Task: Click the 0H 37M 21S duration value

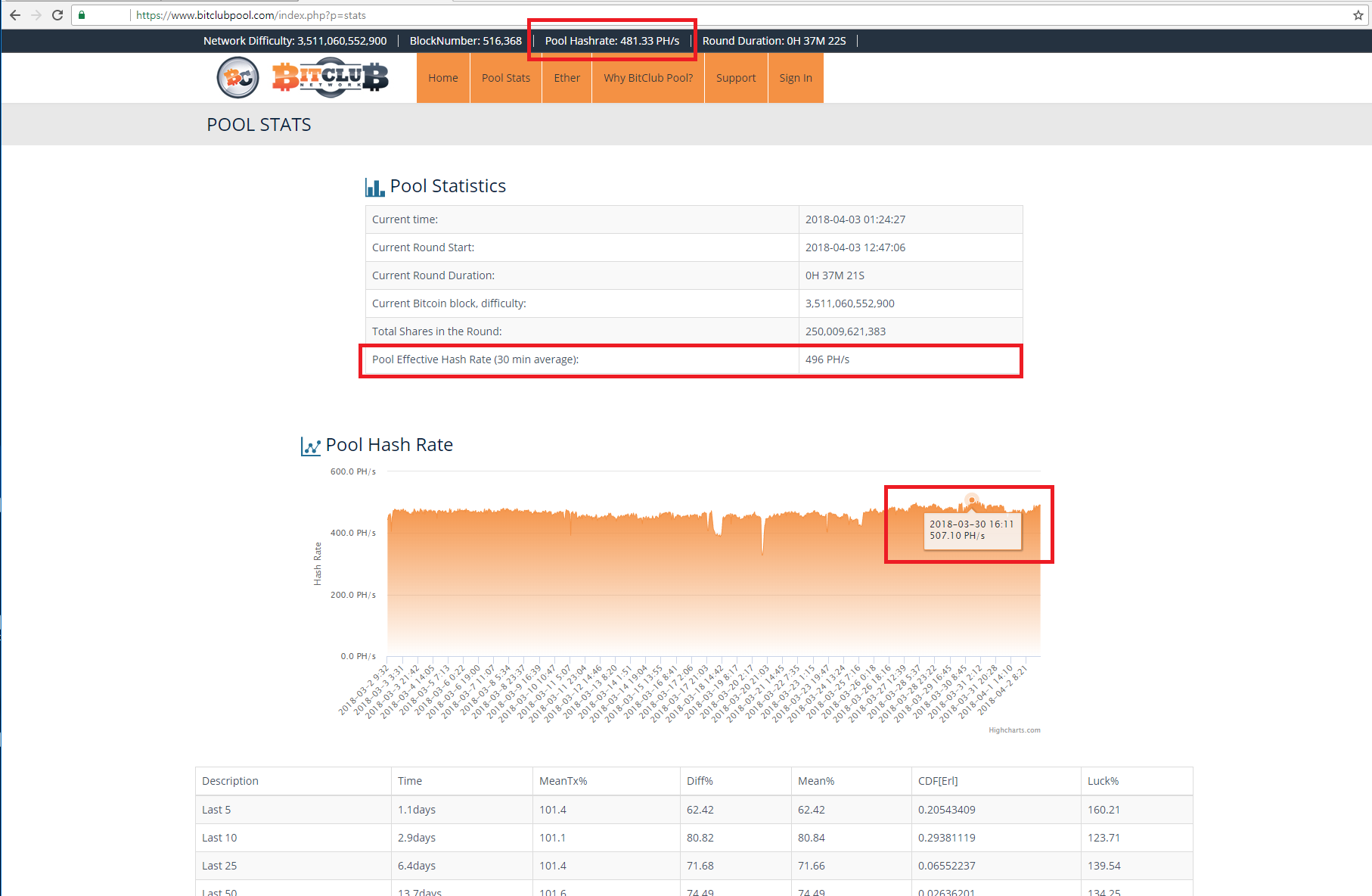Action: (835, 275)
